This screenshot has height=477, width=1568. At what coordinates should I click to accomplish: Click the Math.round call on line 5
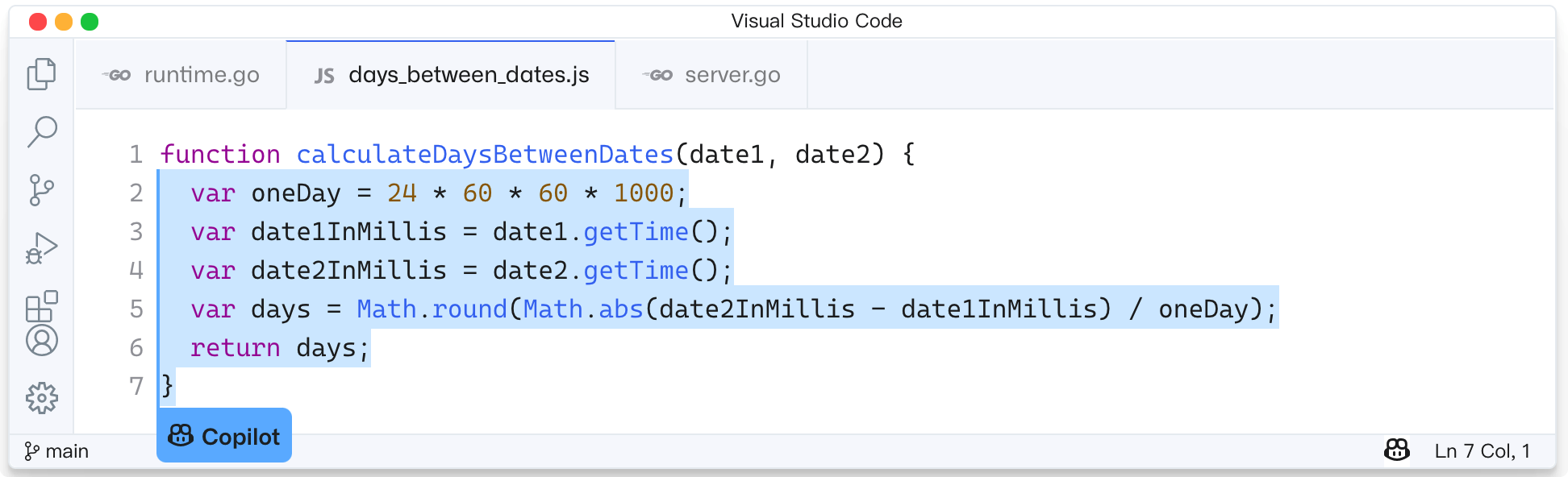(x=432, y=309)
